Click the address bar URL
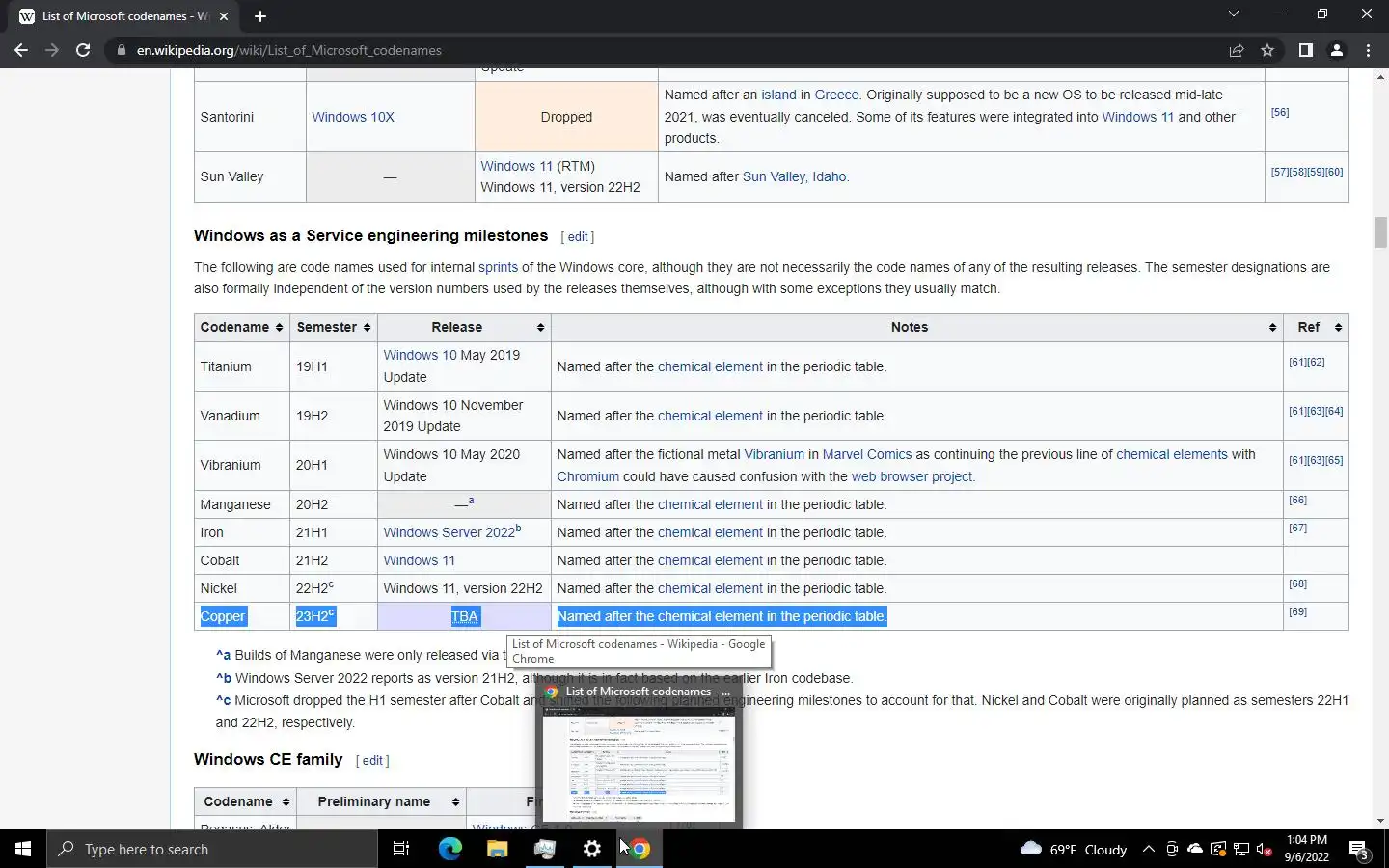The image size is (1389, 868). (x=288, y=50)
